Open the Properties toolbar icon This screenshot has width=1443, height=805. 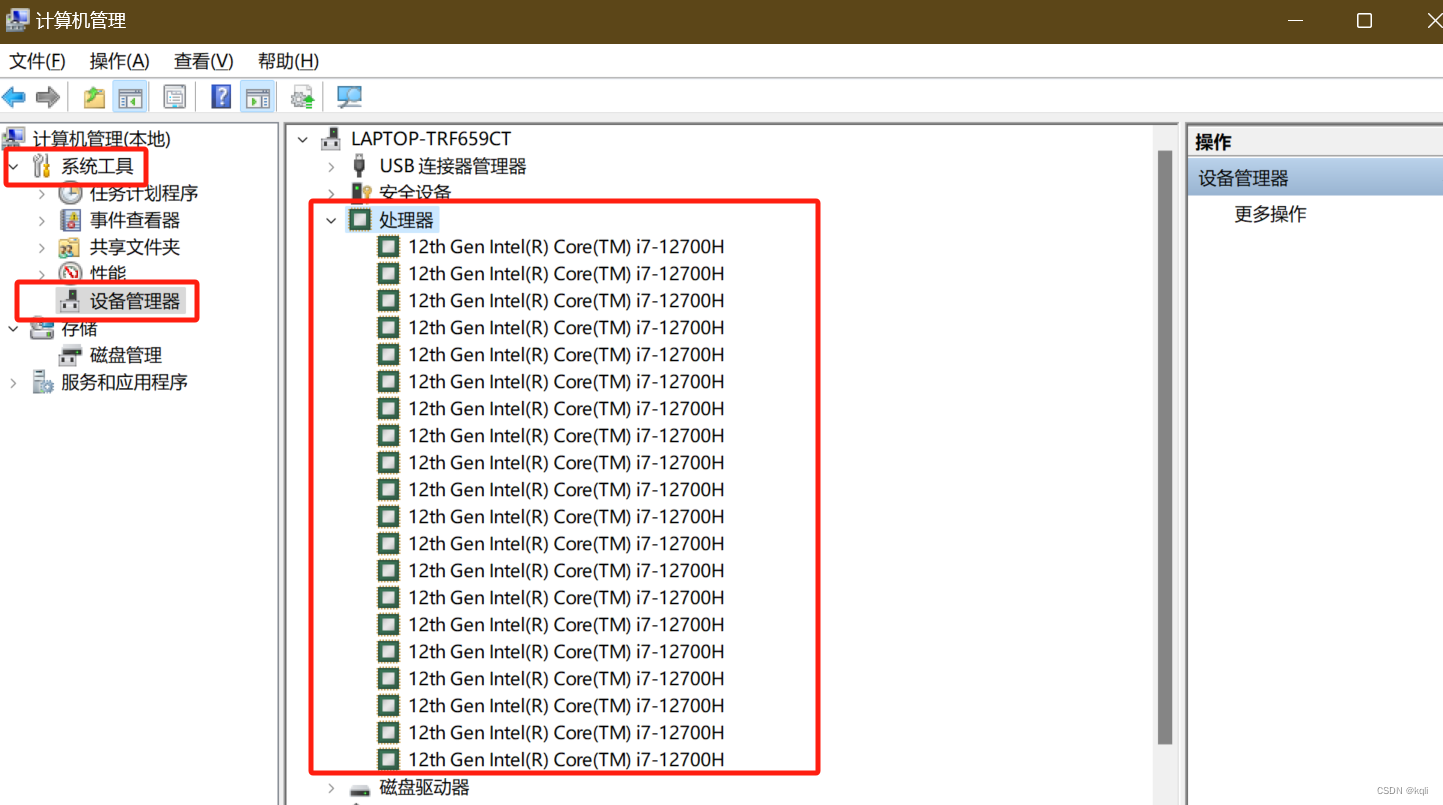click(175, 97)
